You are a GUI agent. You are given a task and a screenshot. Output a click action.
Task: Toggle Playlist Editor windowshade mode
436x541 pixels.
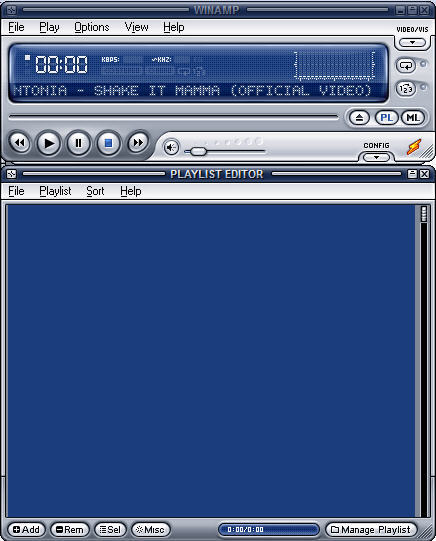412,174
